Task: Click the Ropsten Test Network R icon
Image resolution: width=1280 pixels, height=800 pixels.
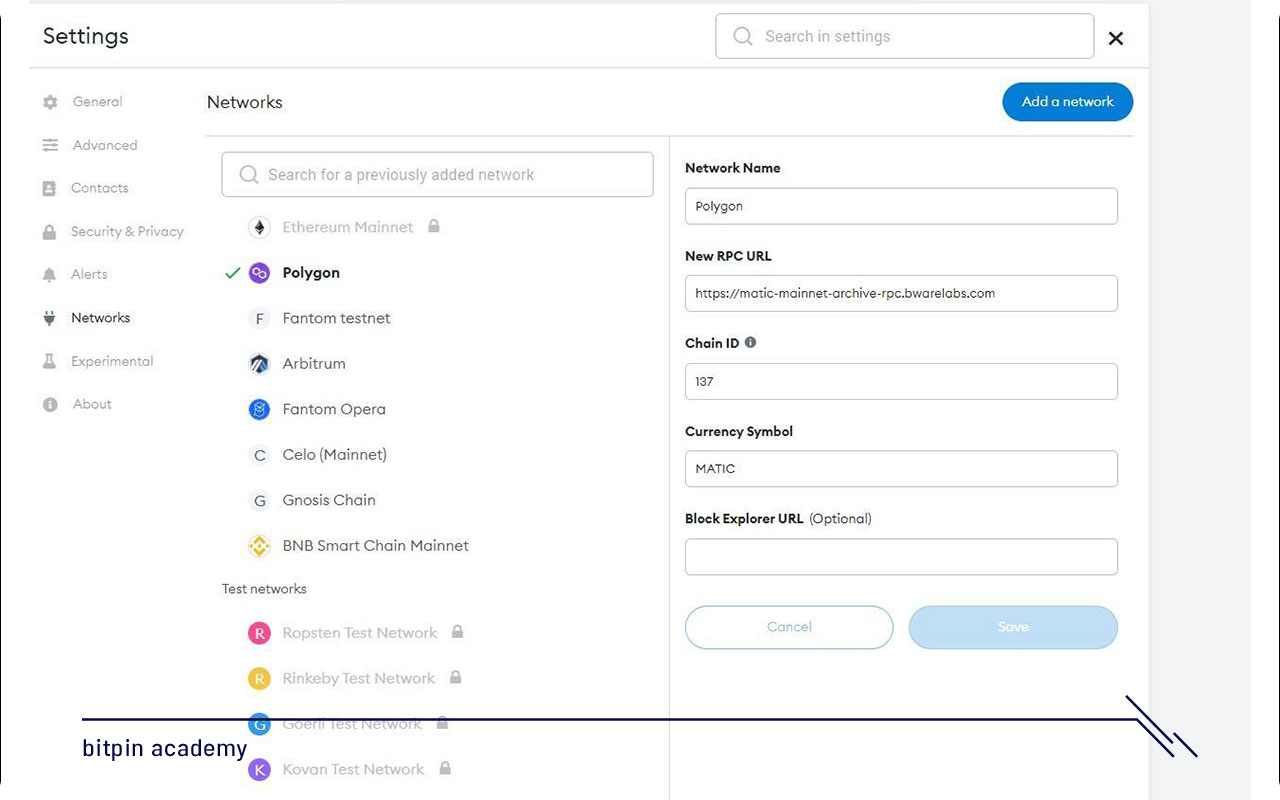Action: coord(259,633)
